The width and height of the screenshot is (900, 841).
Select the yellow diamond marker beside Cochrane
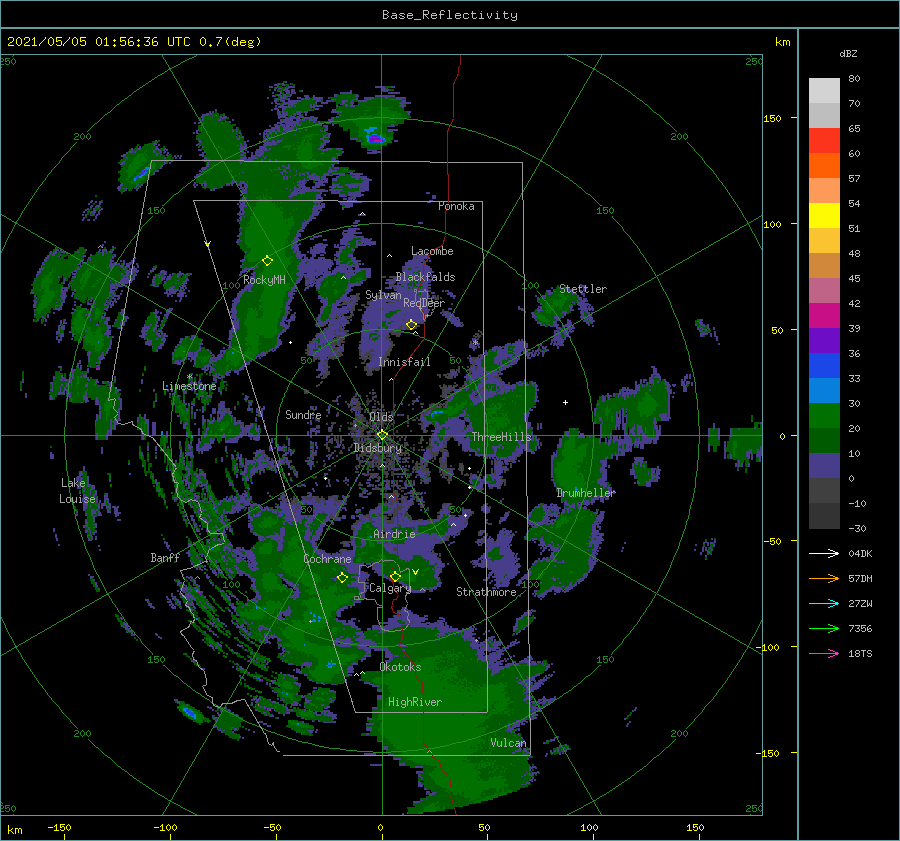pyautogui.click(x=342, y=578)
